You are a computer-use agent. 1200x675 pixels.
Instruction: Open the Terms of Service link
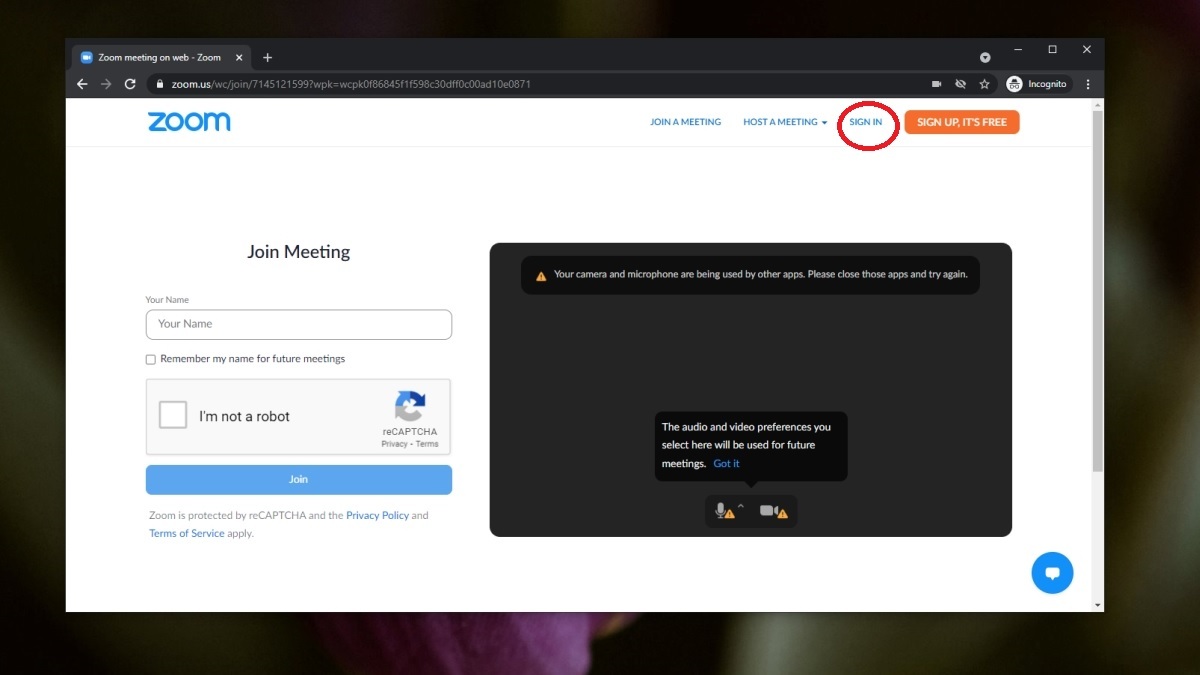point(186,534)
